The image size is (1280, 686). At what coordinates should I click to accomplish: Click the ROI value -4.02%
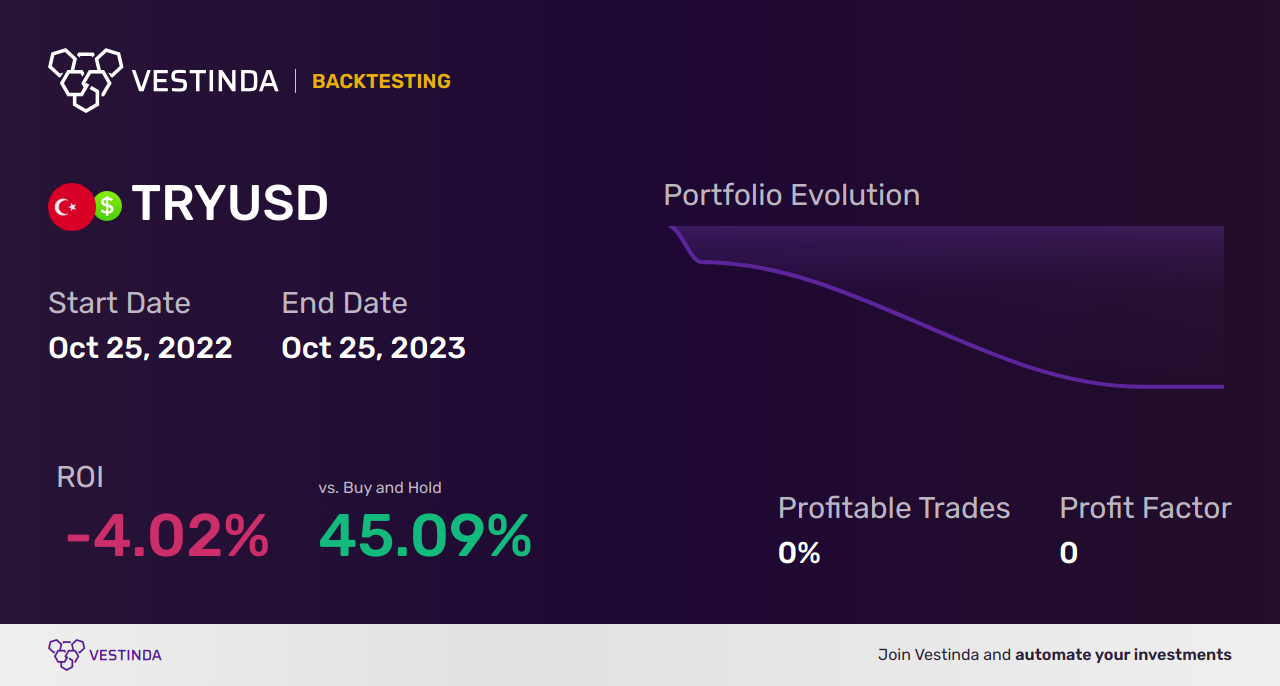tap(167, 536)
